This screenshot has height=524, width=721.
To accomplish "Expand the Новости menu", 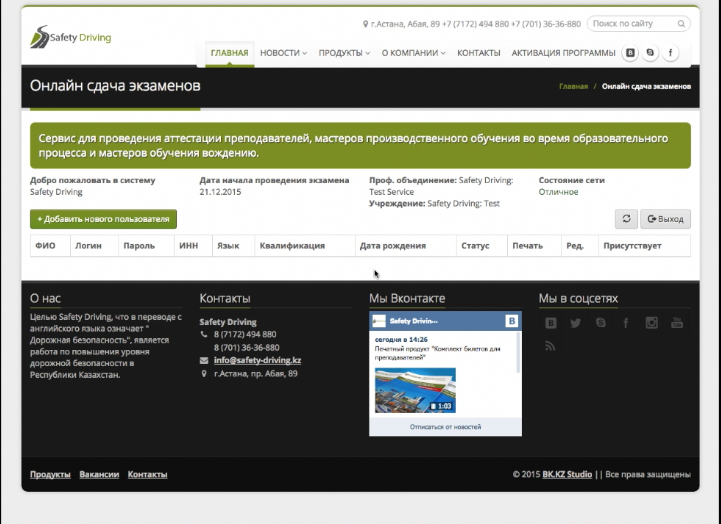I will point(283,53).
